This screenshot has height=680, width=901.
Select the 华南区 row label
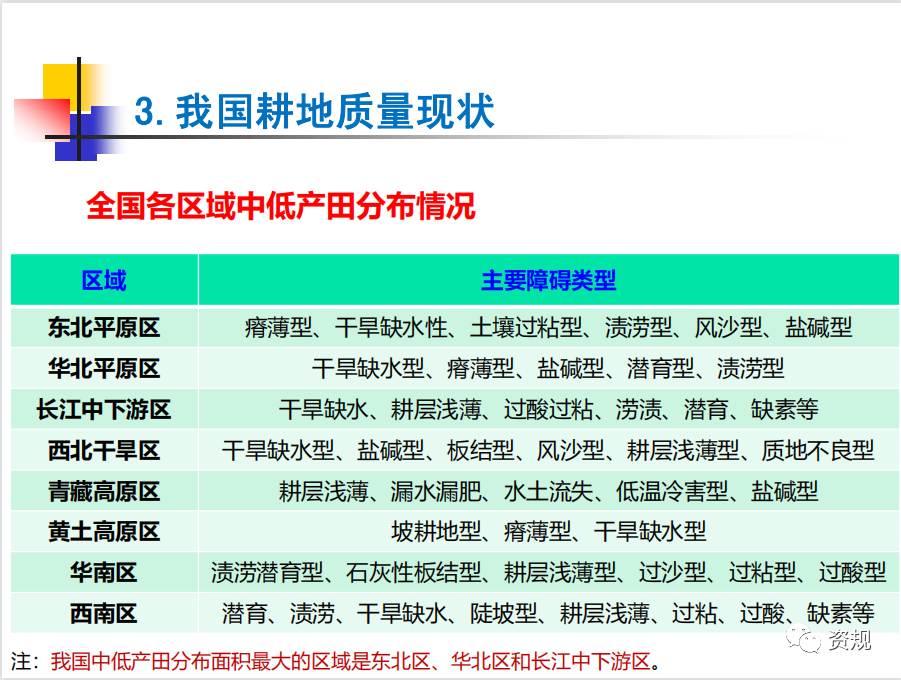(104, 573)
